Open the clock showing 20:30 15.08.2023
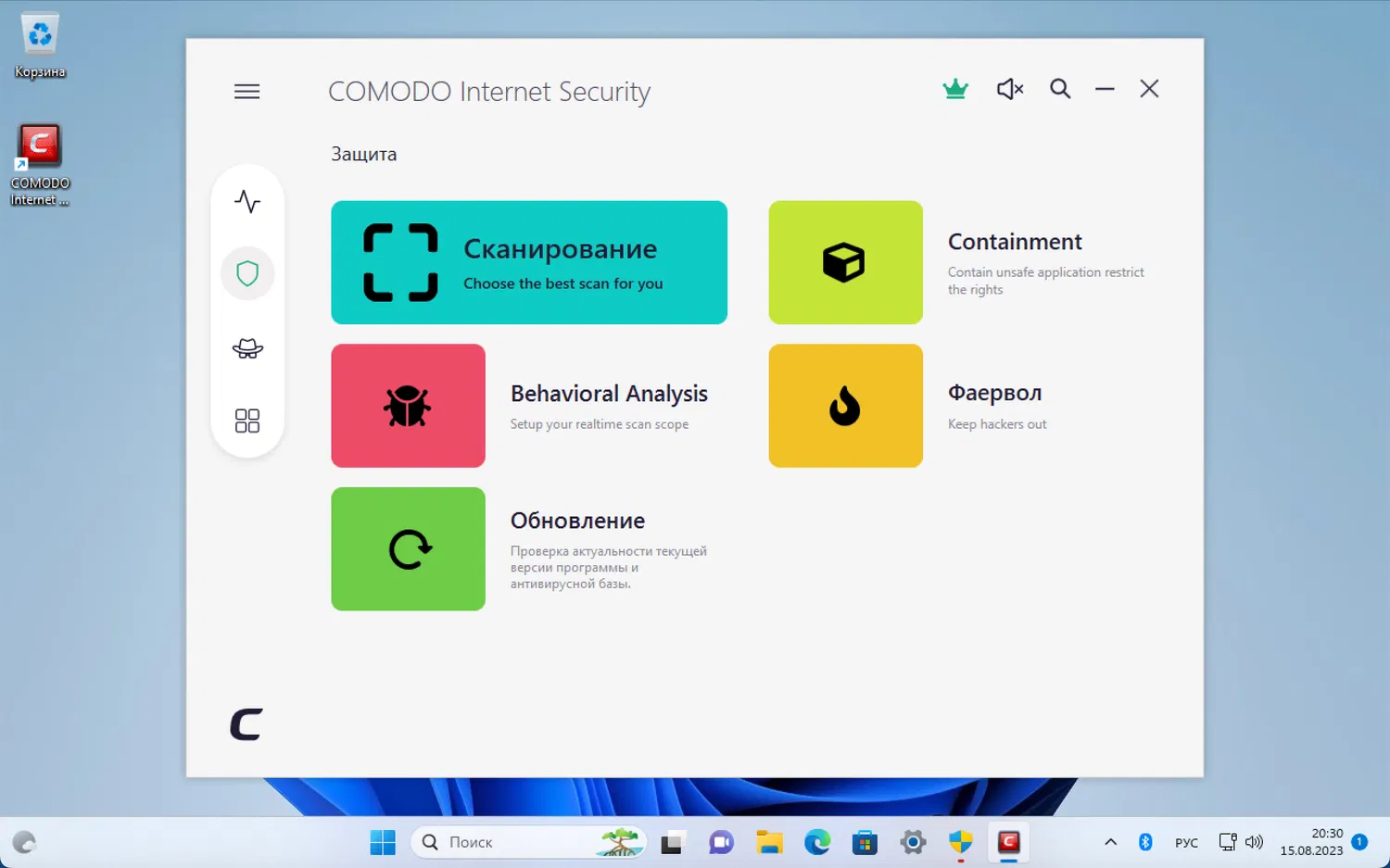This screenshot has height=868, width=1390. [x=1311, y=842]
